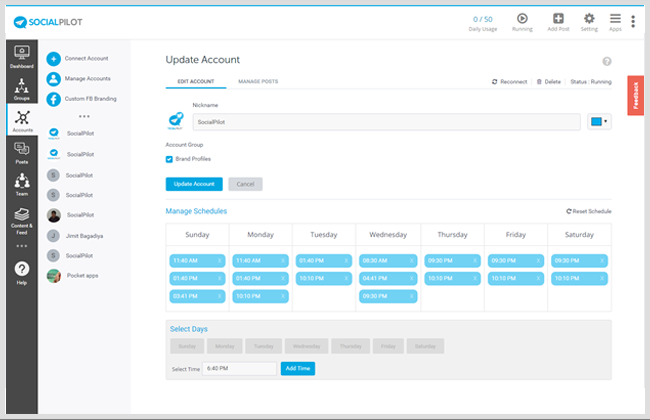This screenshot has height=420, width=650.
Task: Switch to the Edit Account tab
Action: (x=196, y=81)
